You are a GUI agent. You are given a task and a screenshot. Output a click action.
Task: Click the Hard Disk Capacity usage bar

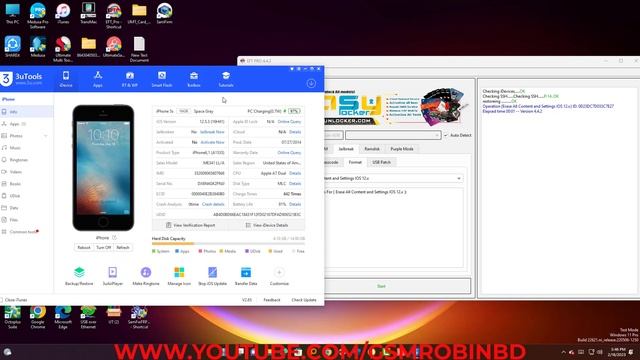[x=228, y=244]
